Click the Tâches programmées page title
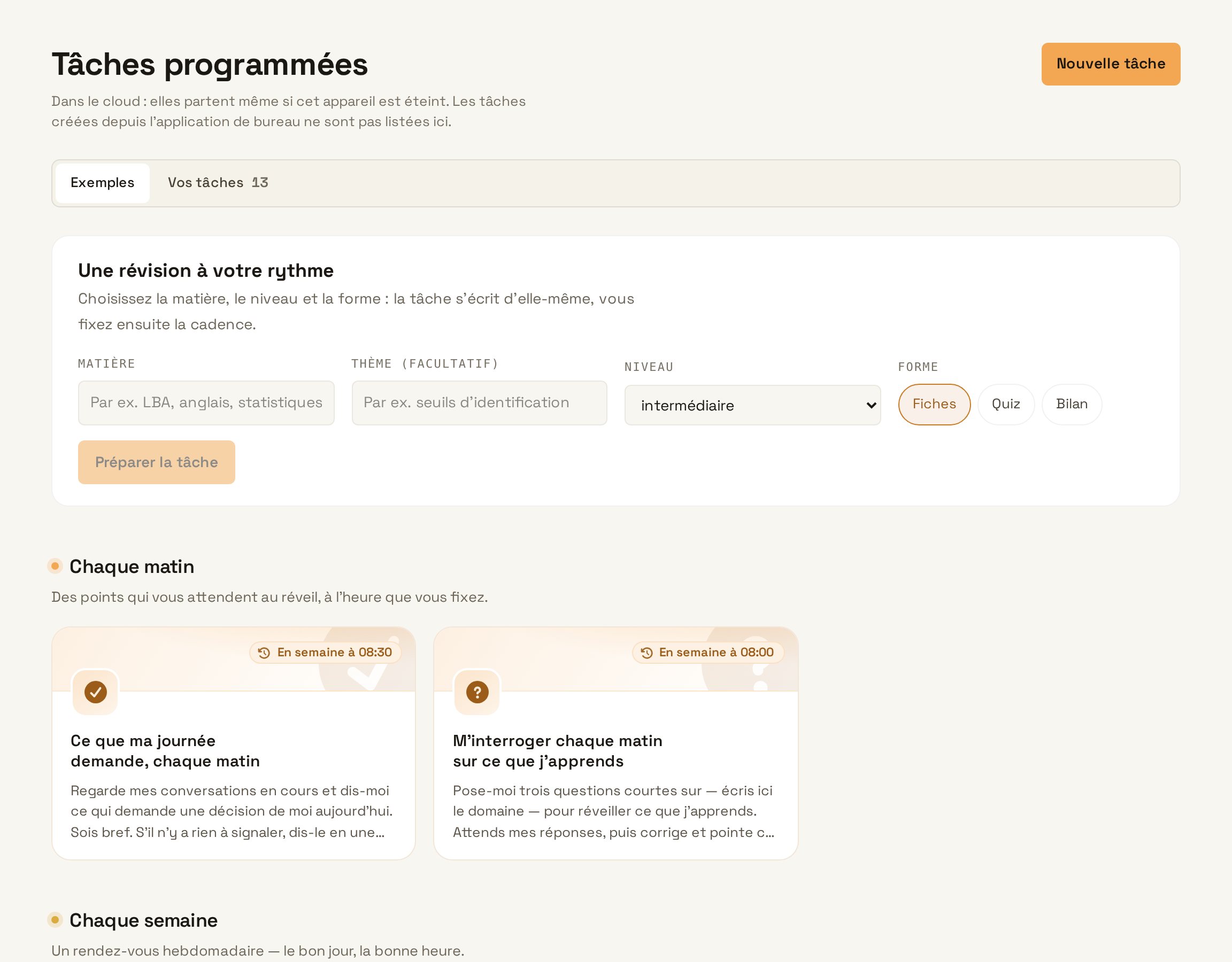1232x962 pixels. [x=210, y=64]
